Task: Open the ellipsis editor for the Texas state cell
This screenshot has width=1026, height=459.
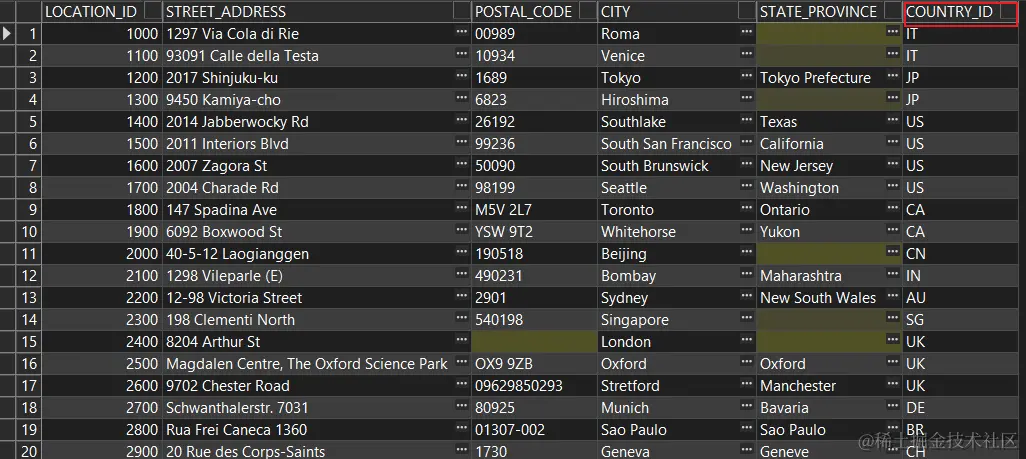Action: [893, 120]
